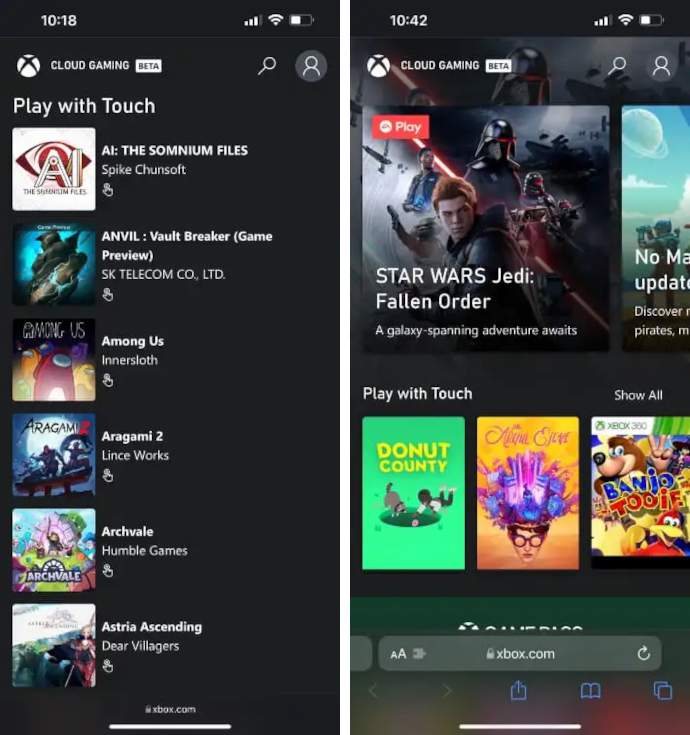This screenshot has width=690, height=735.
Task: Tap the Humble Games publisher name
Action: tap(145, 551)
